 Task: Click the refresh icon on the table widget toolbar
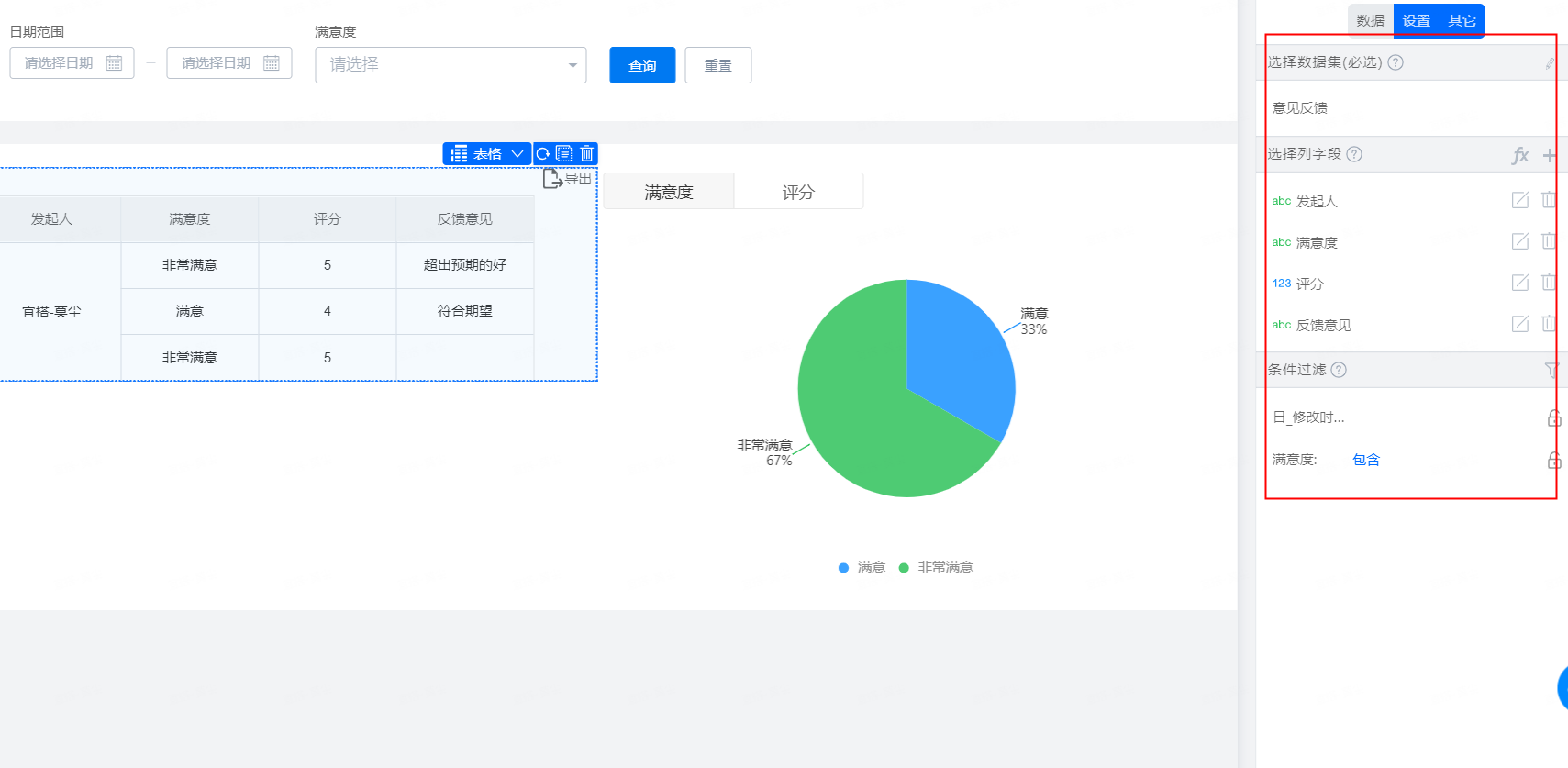(543, 153)
